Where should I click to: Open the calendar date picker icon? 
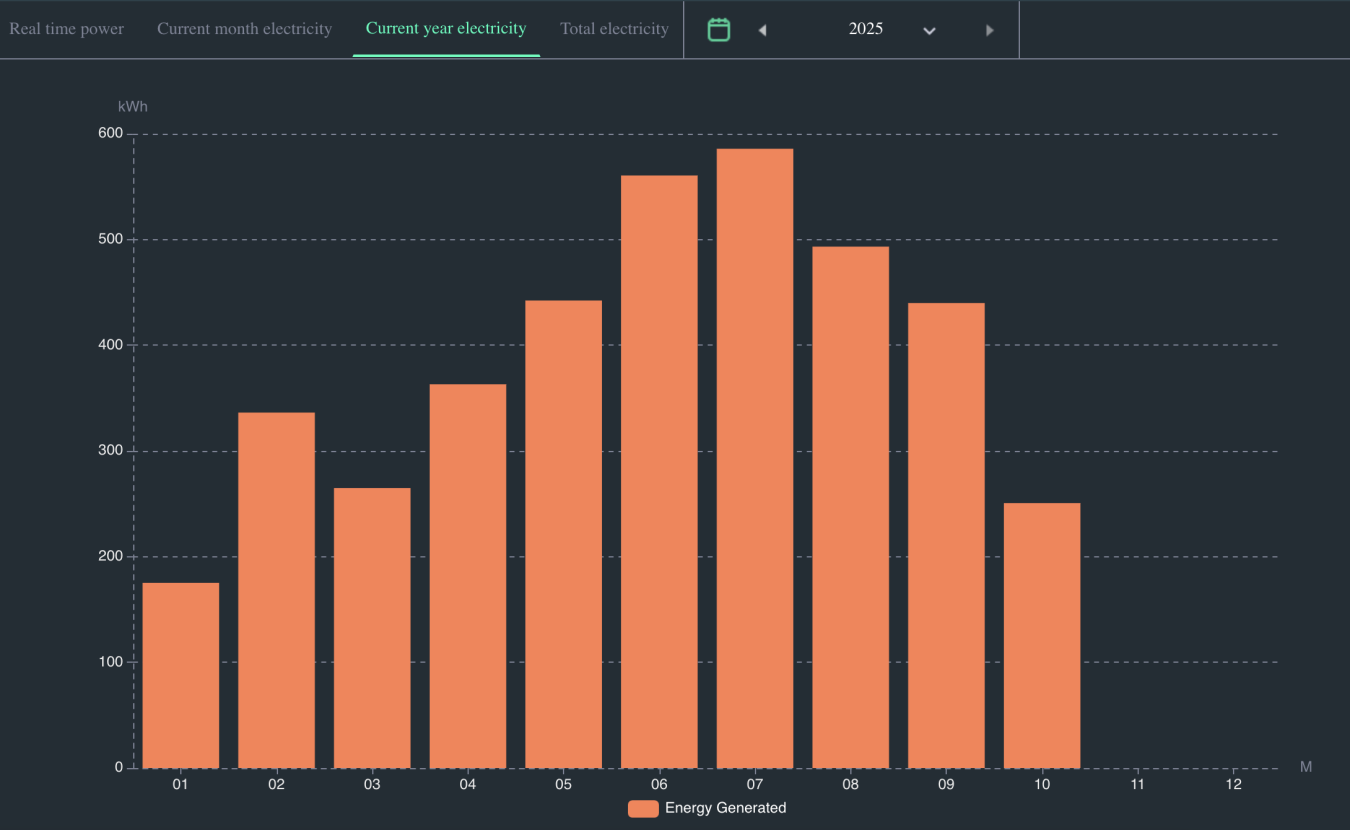tap(718, 29)
